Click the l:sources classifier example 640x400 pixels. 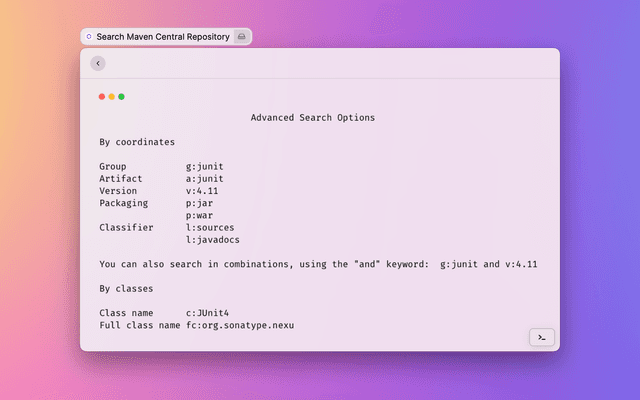tap(210, 227)
